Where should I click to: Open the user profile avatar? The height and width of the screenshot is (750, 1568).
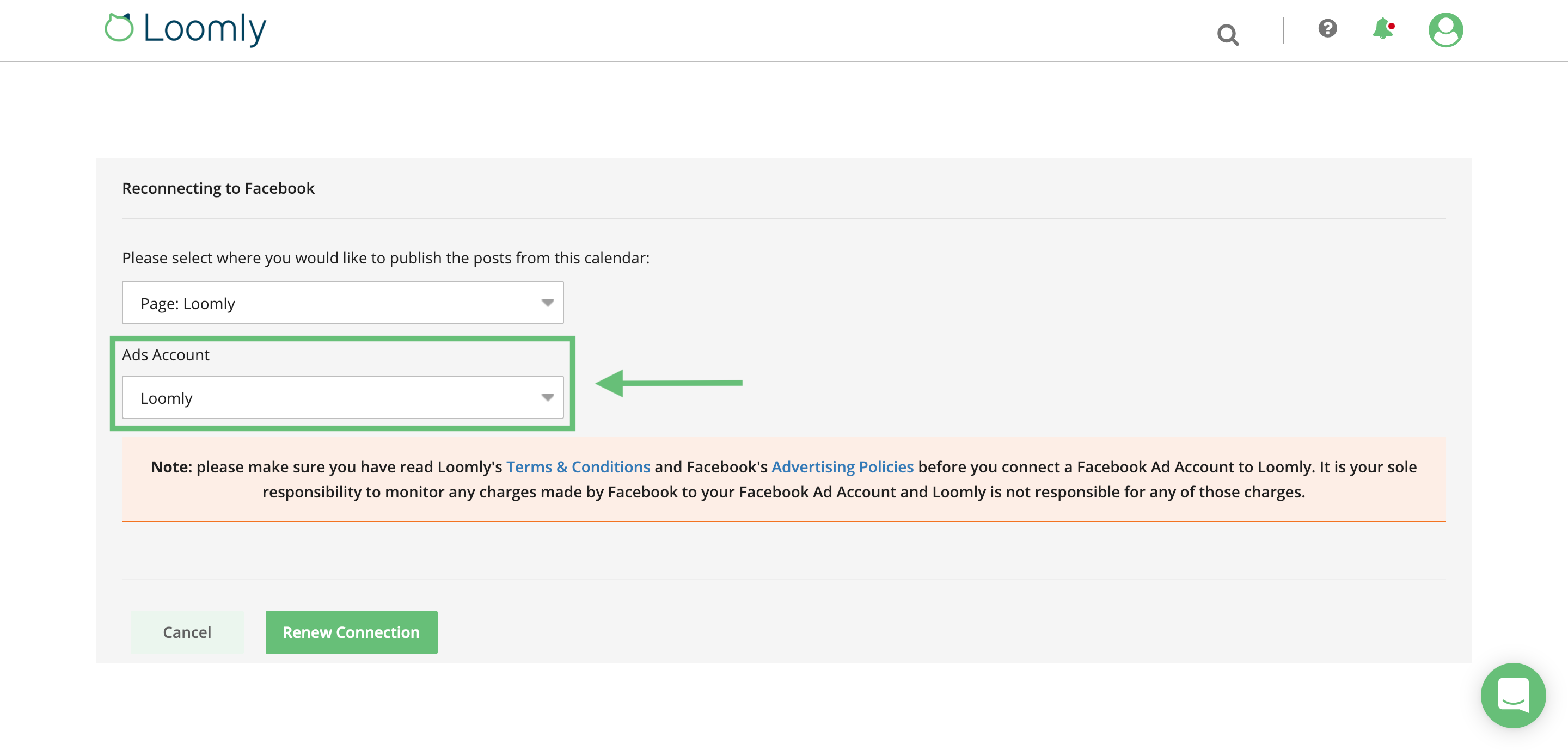pos(1445,30)
